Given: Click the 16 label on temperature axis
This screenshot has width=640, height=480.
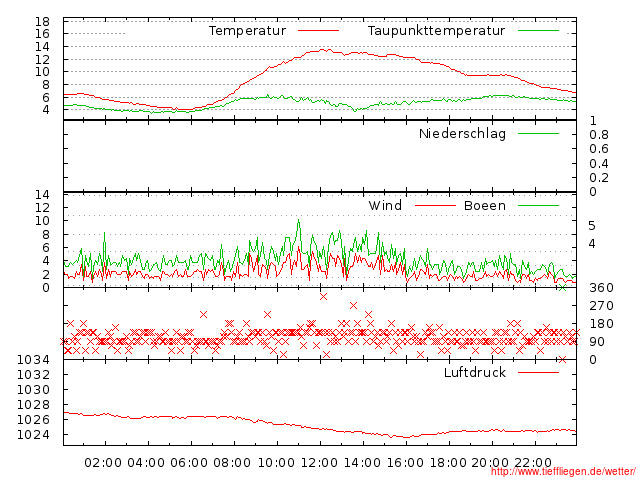Looking at the screenshot, I should click(42, 34).
